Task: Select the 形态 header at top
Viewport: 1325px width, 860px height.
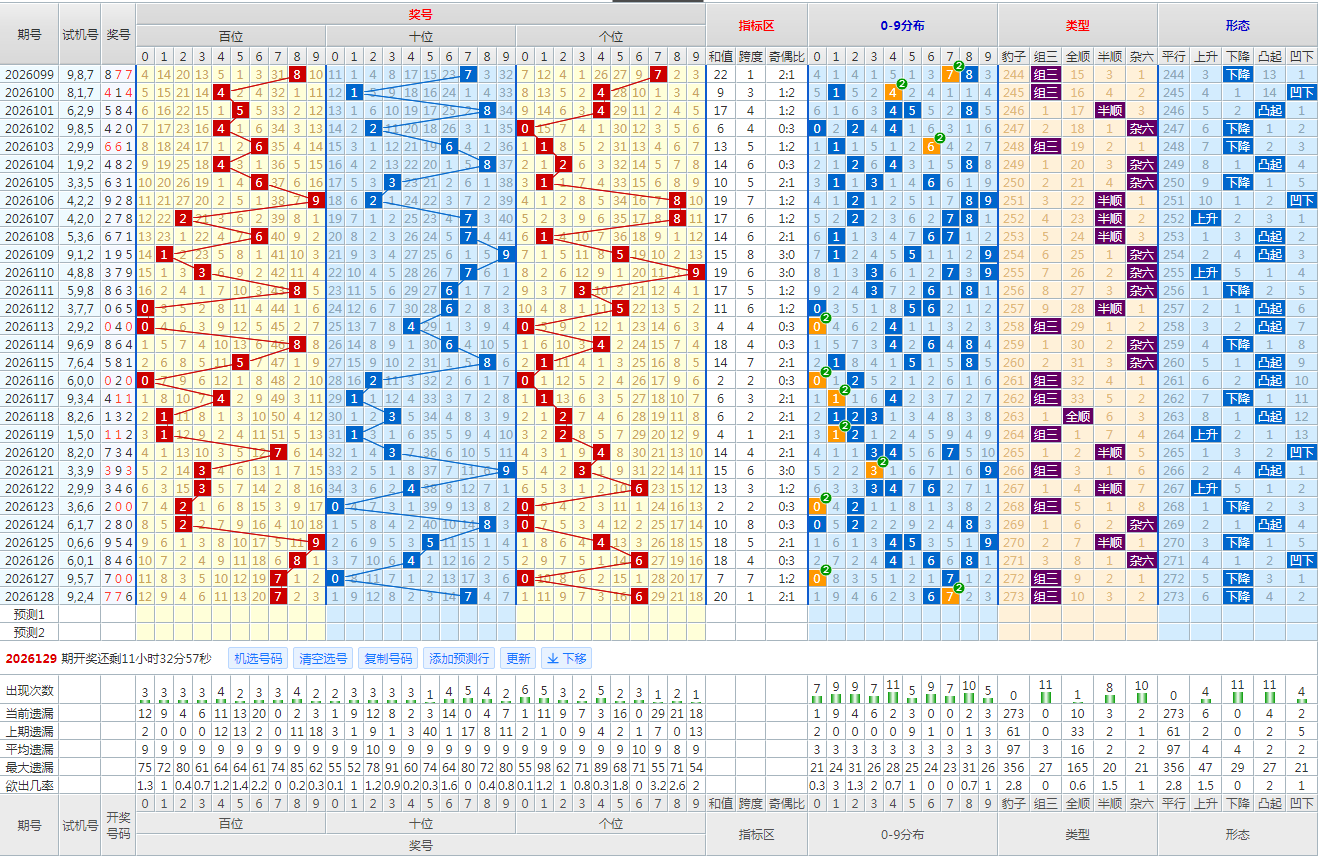Action: (x=1238, y=25)
